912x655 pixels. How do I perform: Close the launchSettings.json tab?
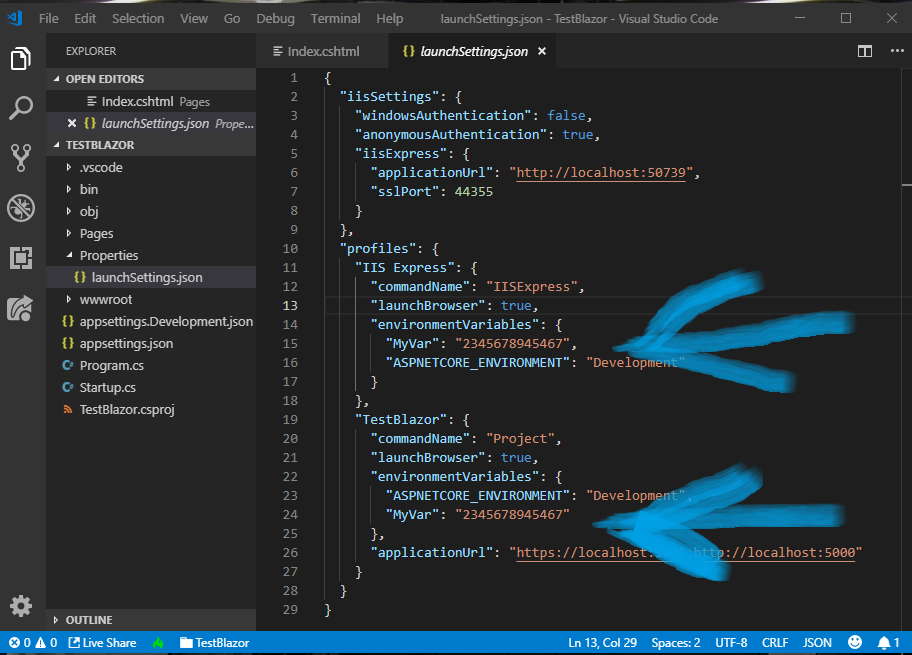pos(542,51)
